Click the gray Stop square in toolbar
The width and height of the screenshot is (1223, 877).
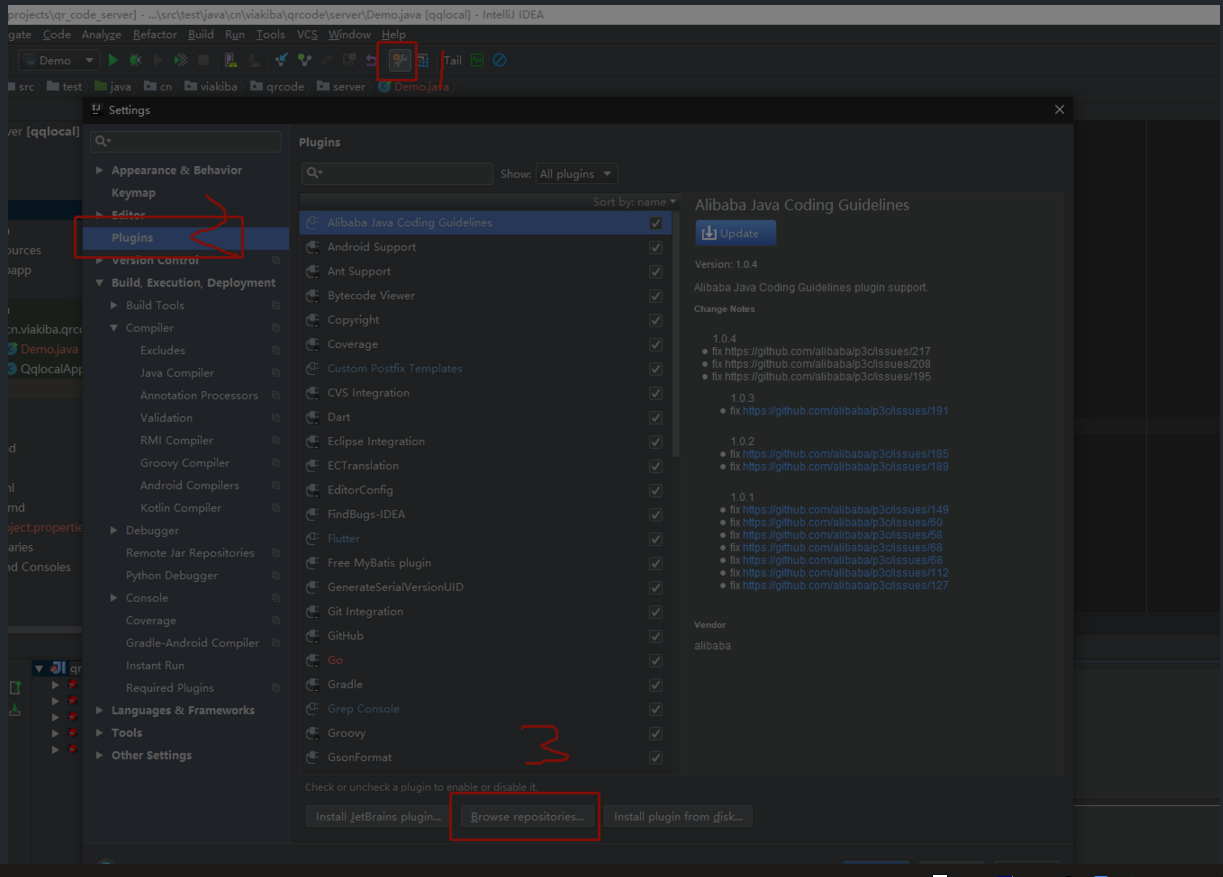203,60
